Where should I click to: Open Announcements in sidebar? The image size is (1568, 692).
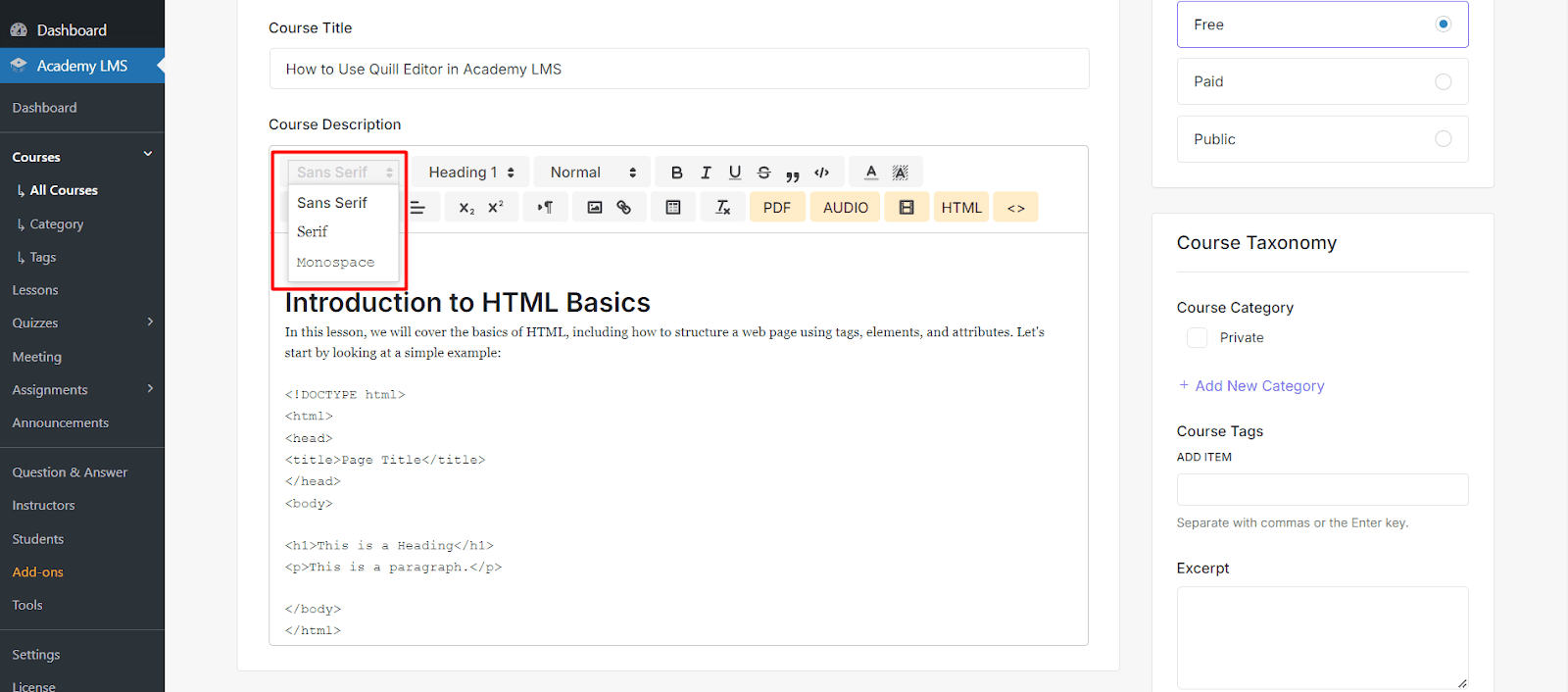tap(61, 422)
